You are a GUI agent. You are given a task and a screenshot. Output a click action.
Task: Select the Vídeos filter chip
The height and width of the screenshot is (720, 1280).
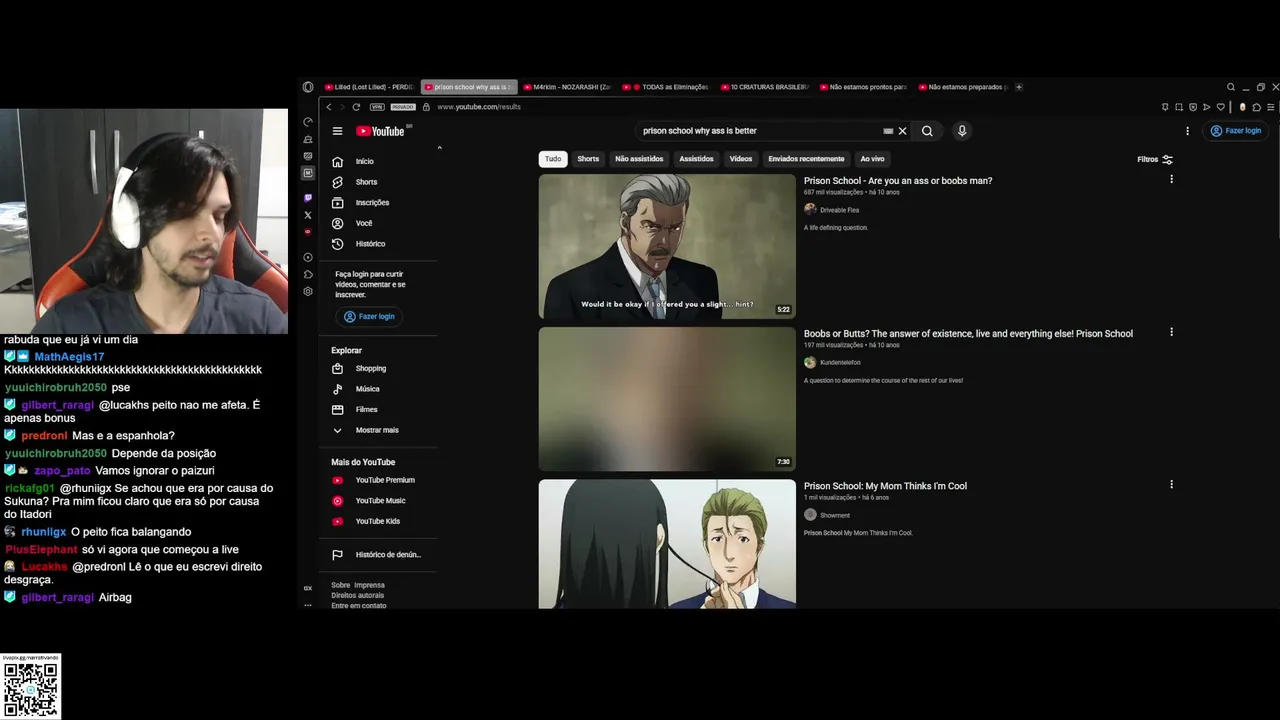(x=741, y=159)
